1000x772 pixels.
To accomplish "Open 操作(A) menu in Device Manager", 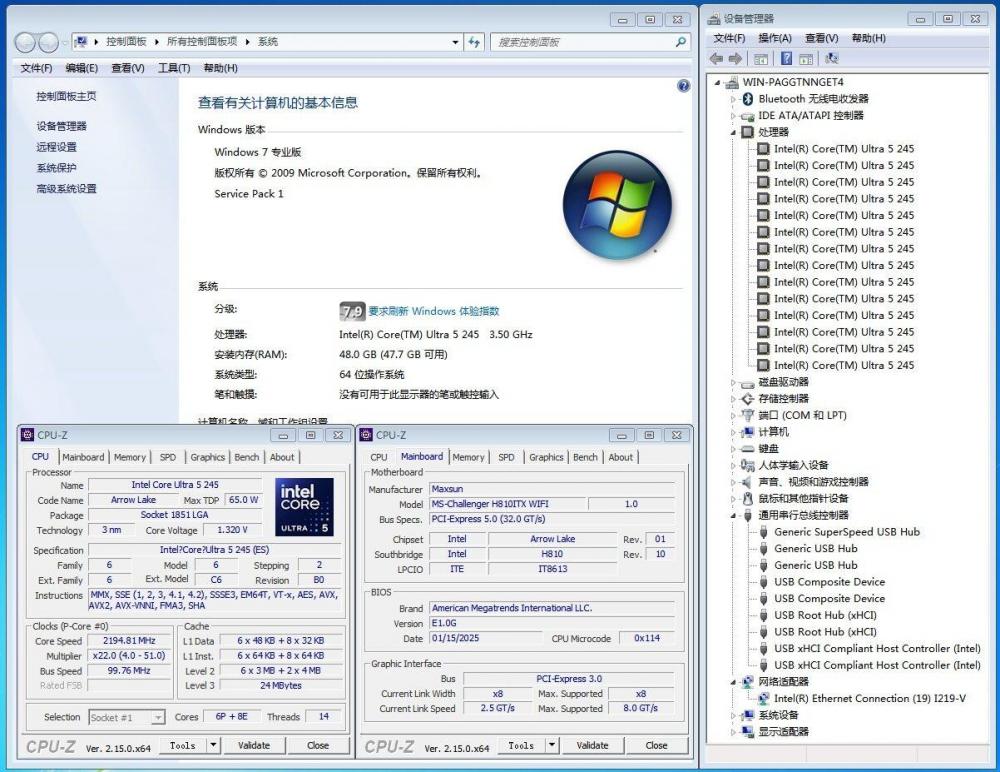I will point(775,38).
